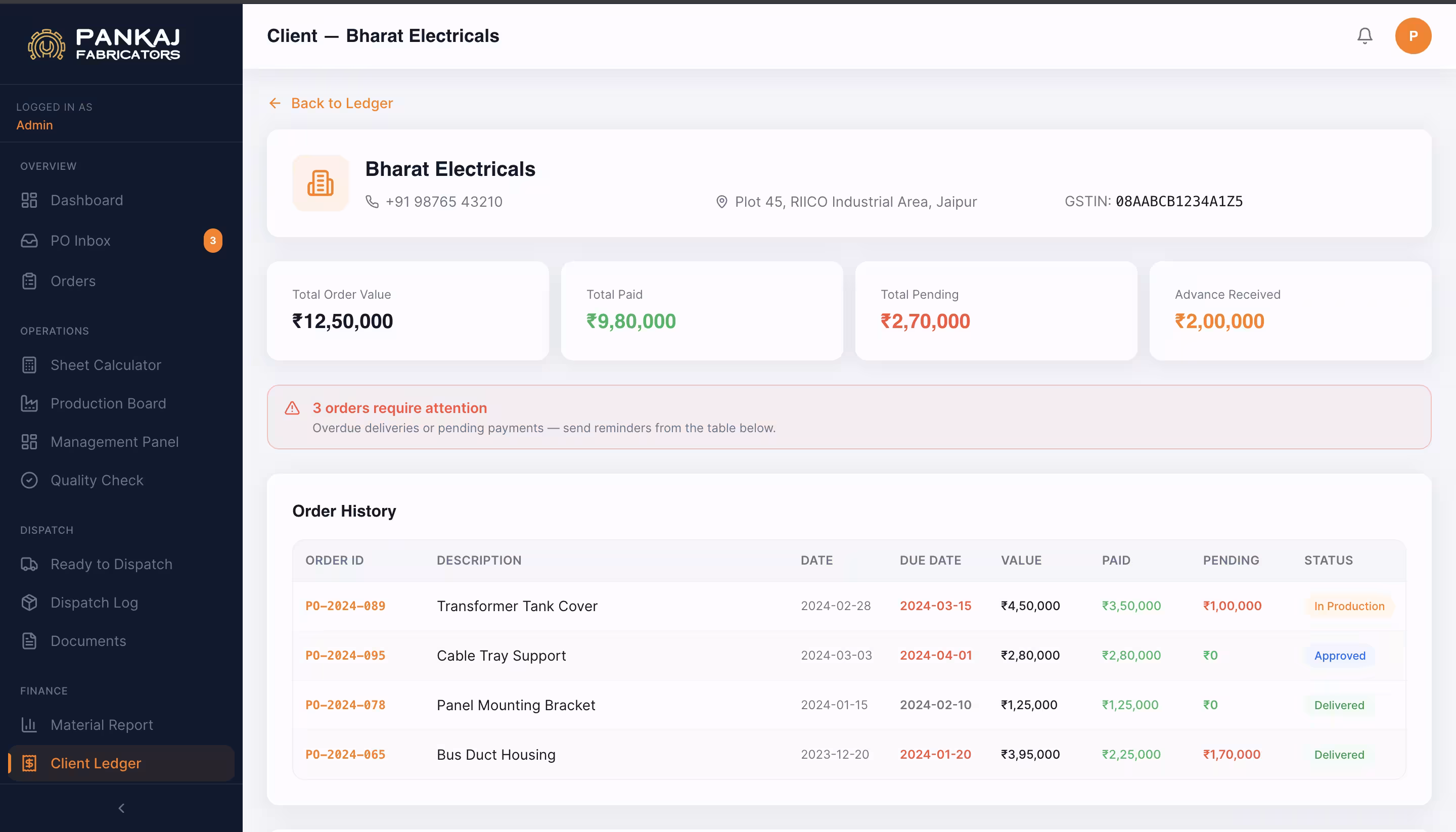
Task: Open the notifications bell
Action: tap(1364, 35)
